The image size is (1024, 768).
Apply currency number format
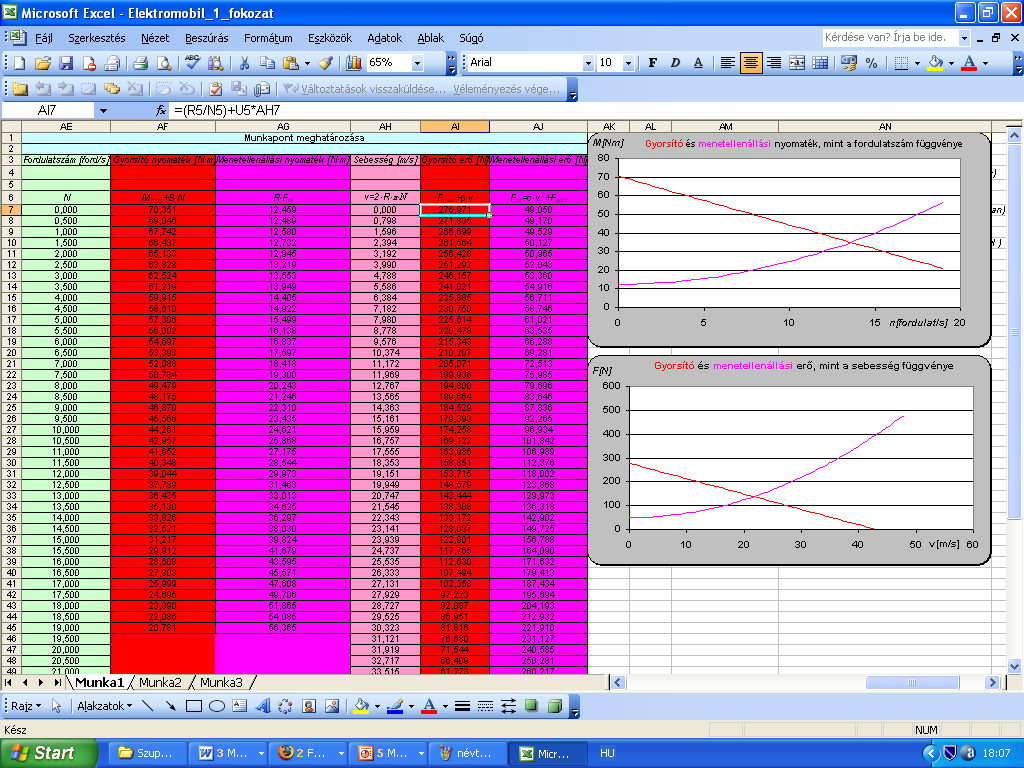[x=848, y=63]
